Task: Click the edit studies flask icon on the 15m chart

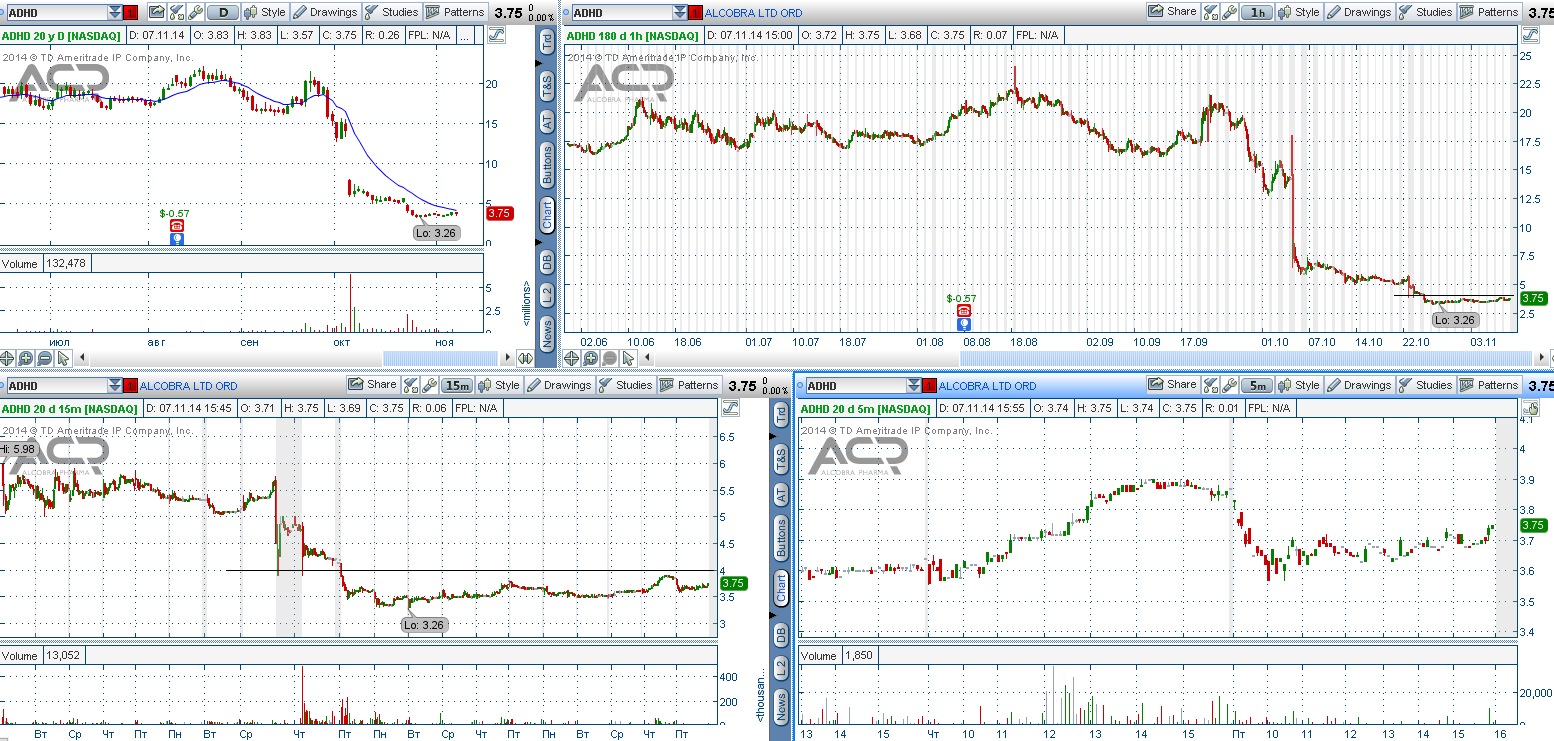Action: click(x=410, y=385)
